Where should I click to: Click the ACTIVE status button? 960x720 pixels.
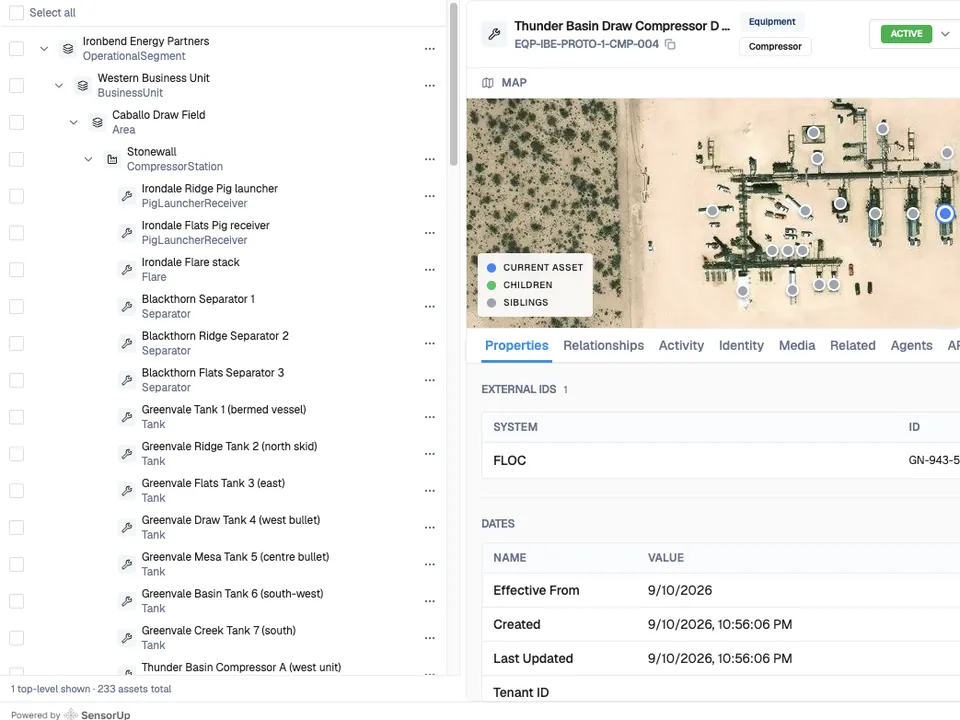coord(906,34)
